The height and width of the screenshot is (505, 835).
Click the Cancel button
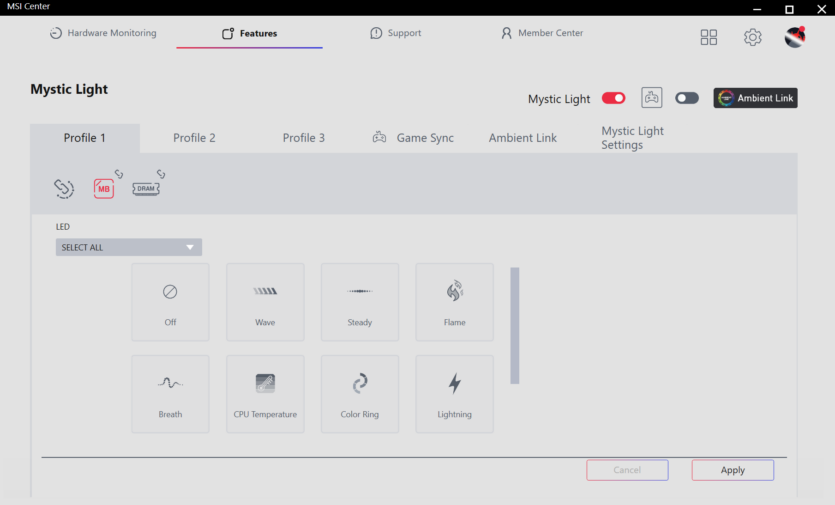(627, 470)
